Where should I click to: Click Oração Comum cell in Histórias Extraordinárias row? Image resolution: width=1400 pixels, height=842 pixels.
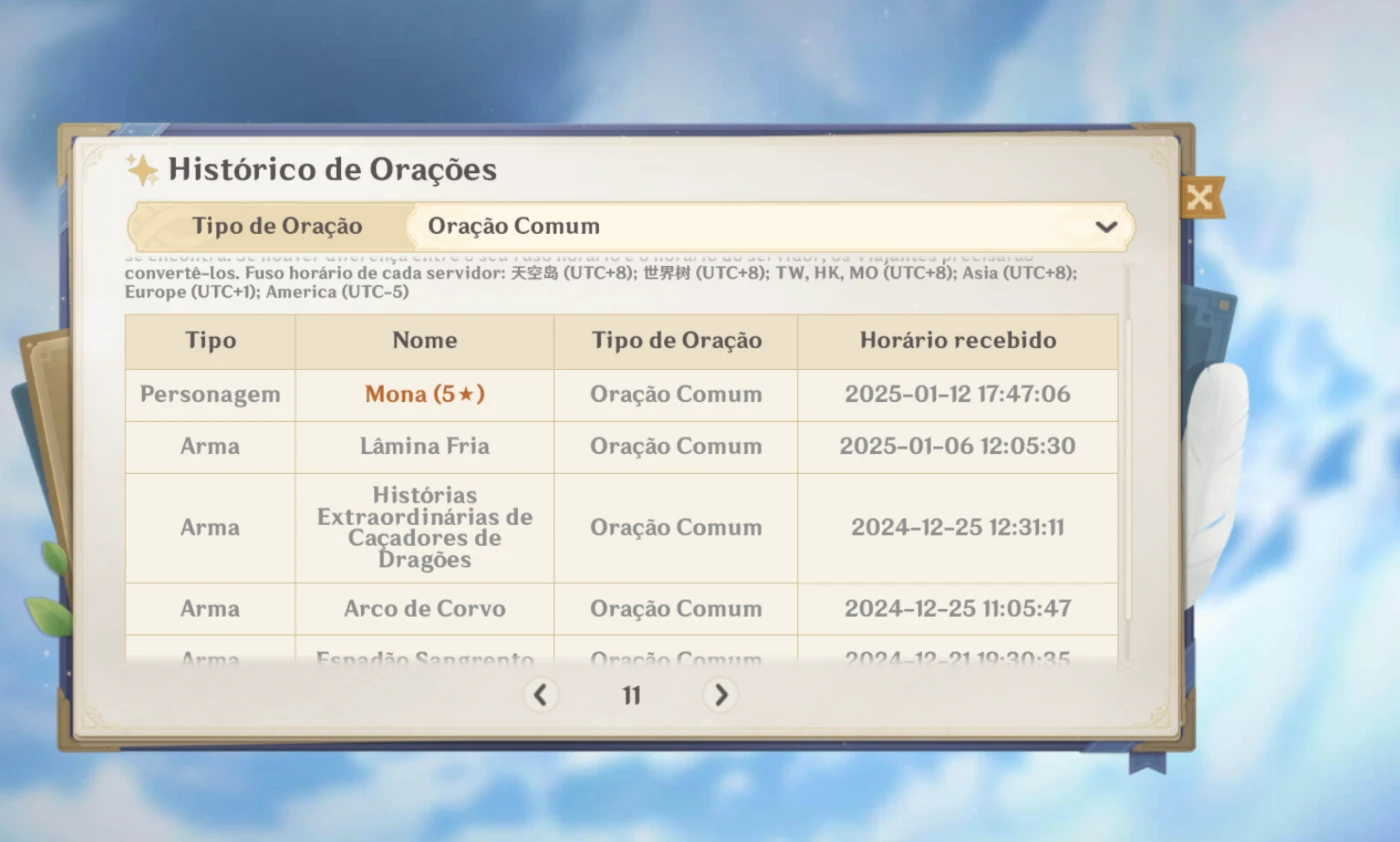point(676,528)
